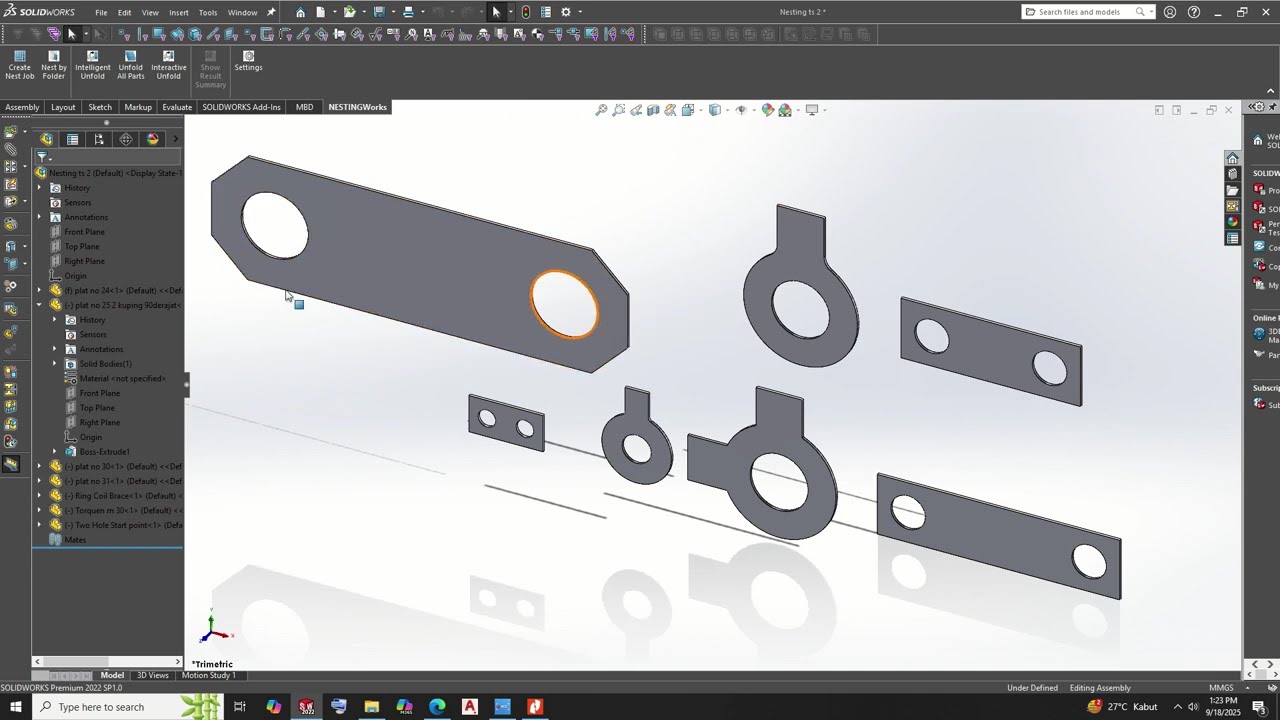Click the Open file icon
Viewport: 1280px width, 720px height.
(349, 12)
